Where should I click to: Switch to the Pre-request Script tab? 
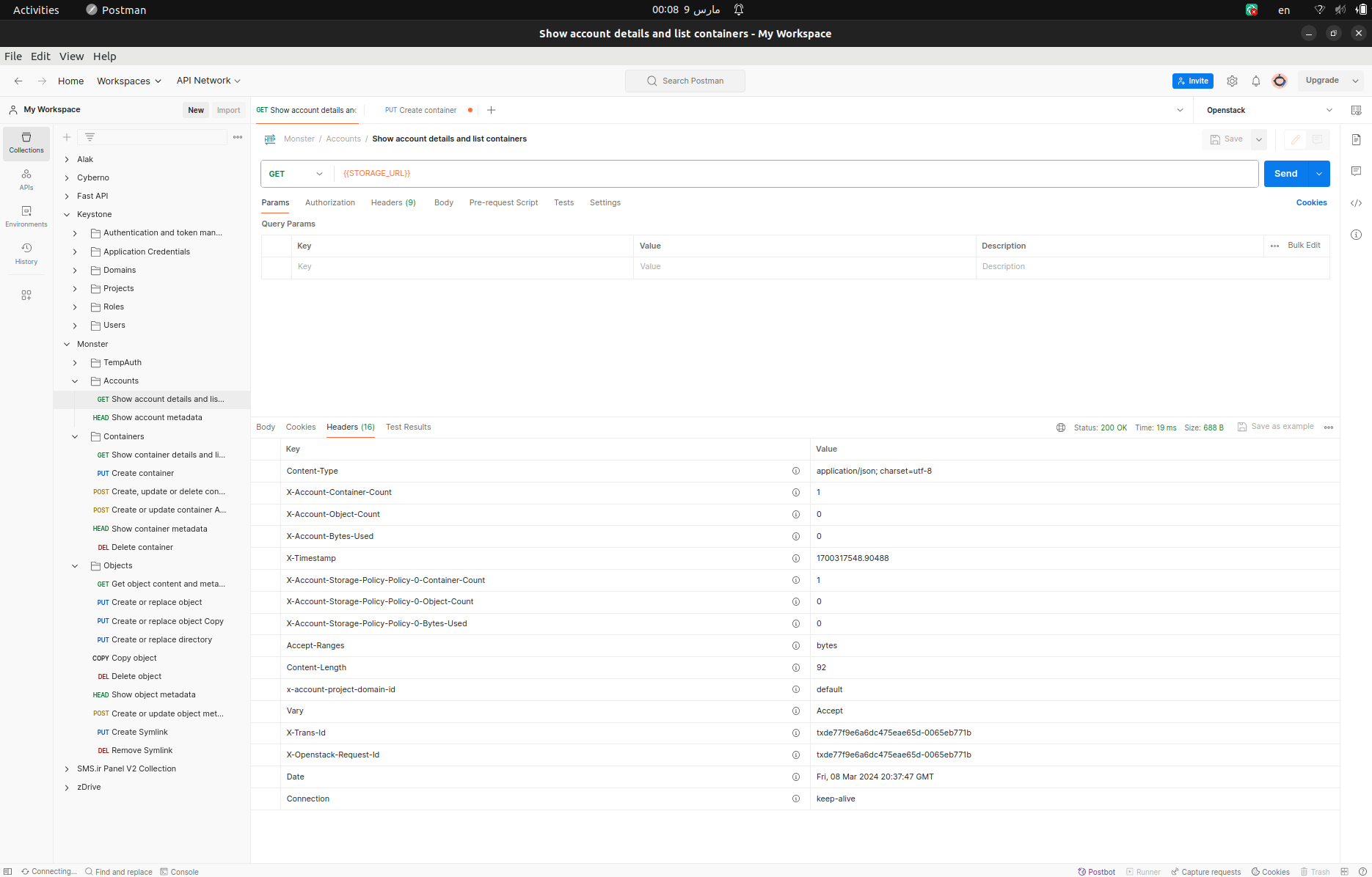coord(503,203)
